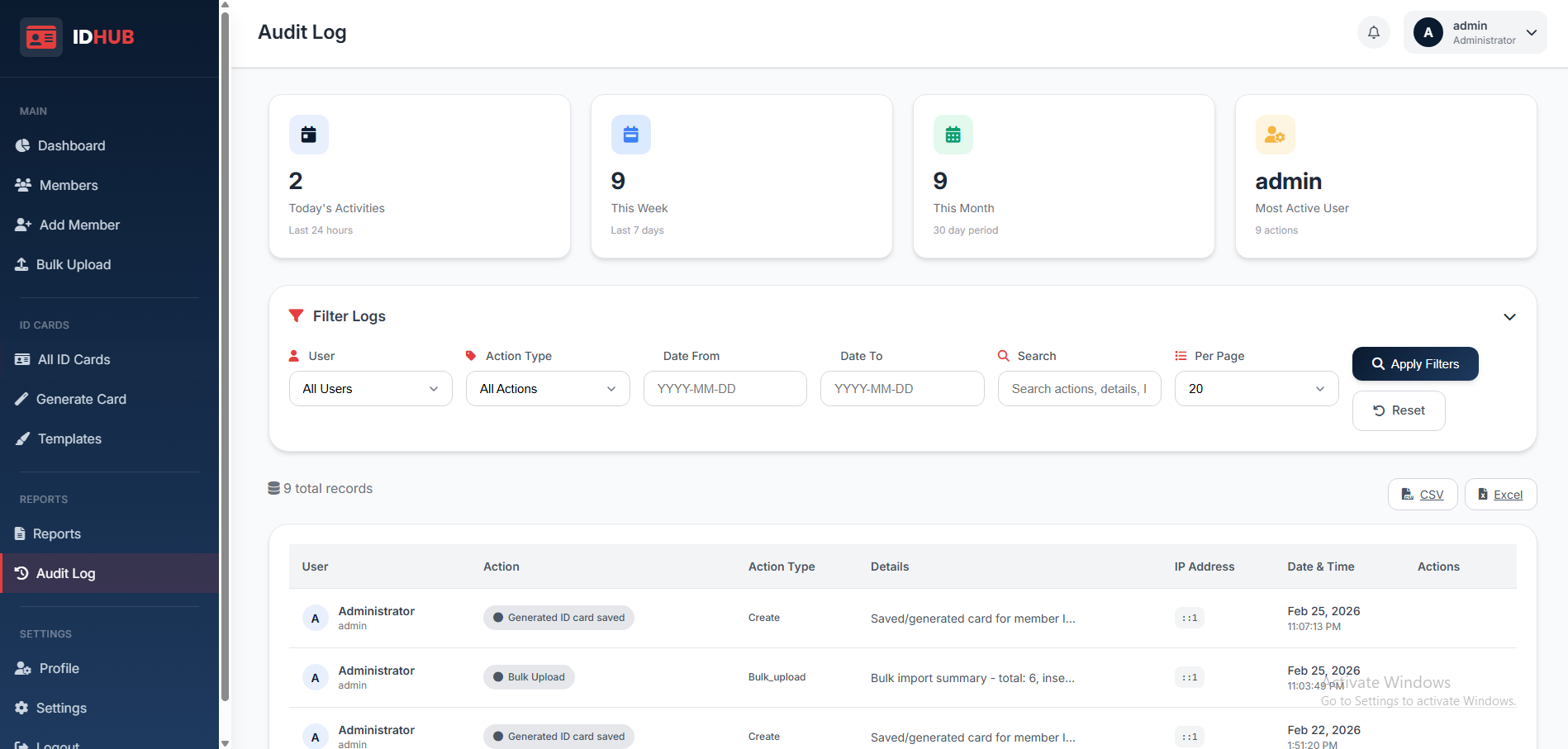Expand the admin account menu
Image resolution: width=1568 pixels, height=749 pixels.
[x=1531, y=32]
